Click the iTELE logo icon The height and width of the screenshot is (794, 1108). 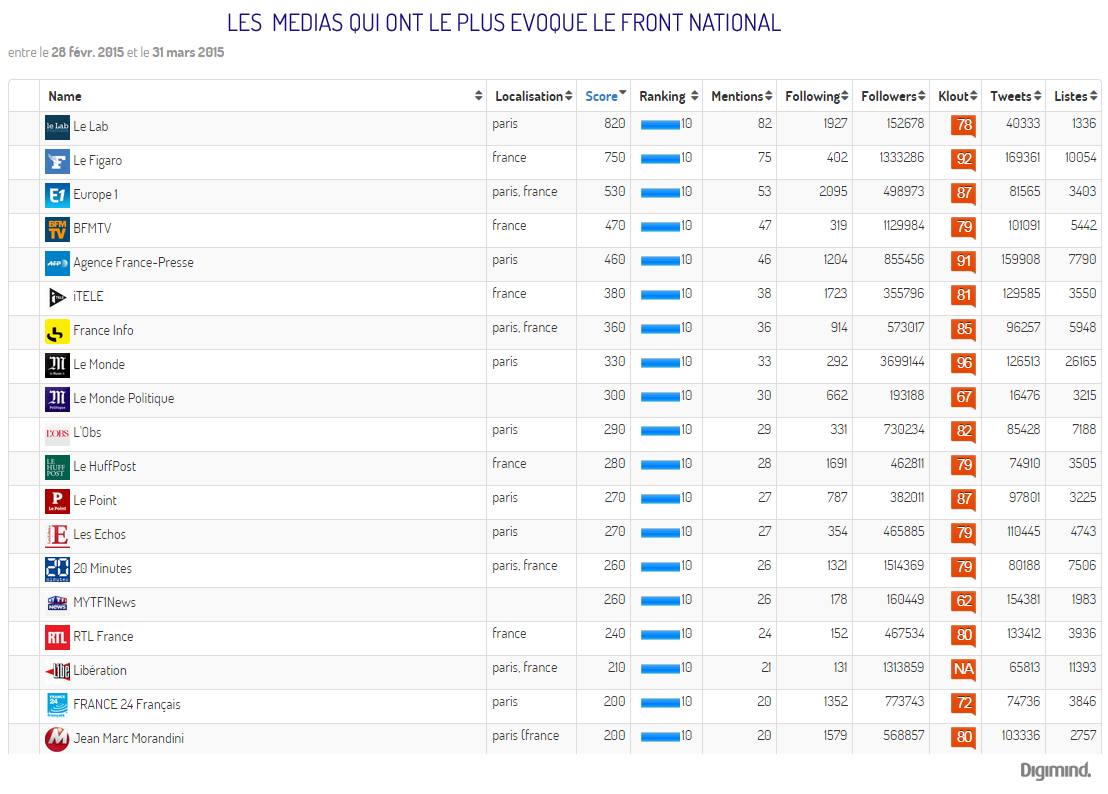coord(57,297)
